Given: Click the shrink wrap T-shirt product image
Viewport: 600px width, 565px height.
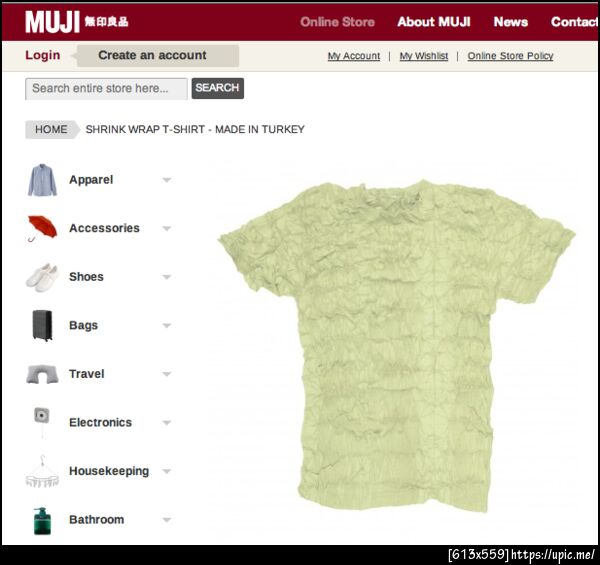Looking at the screenshot, I should [x=396, y=346].
